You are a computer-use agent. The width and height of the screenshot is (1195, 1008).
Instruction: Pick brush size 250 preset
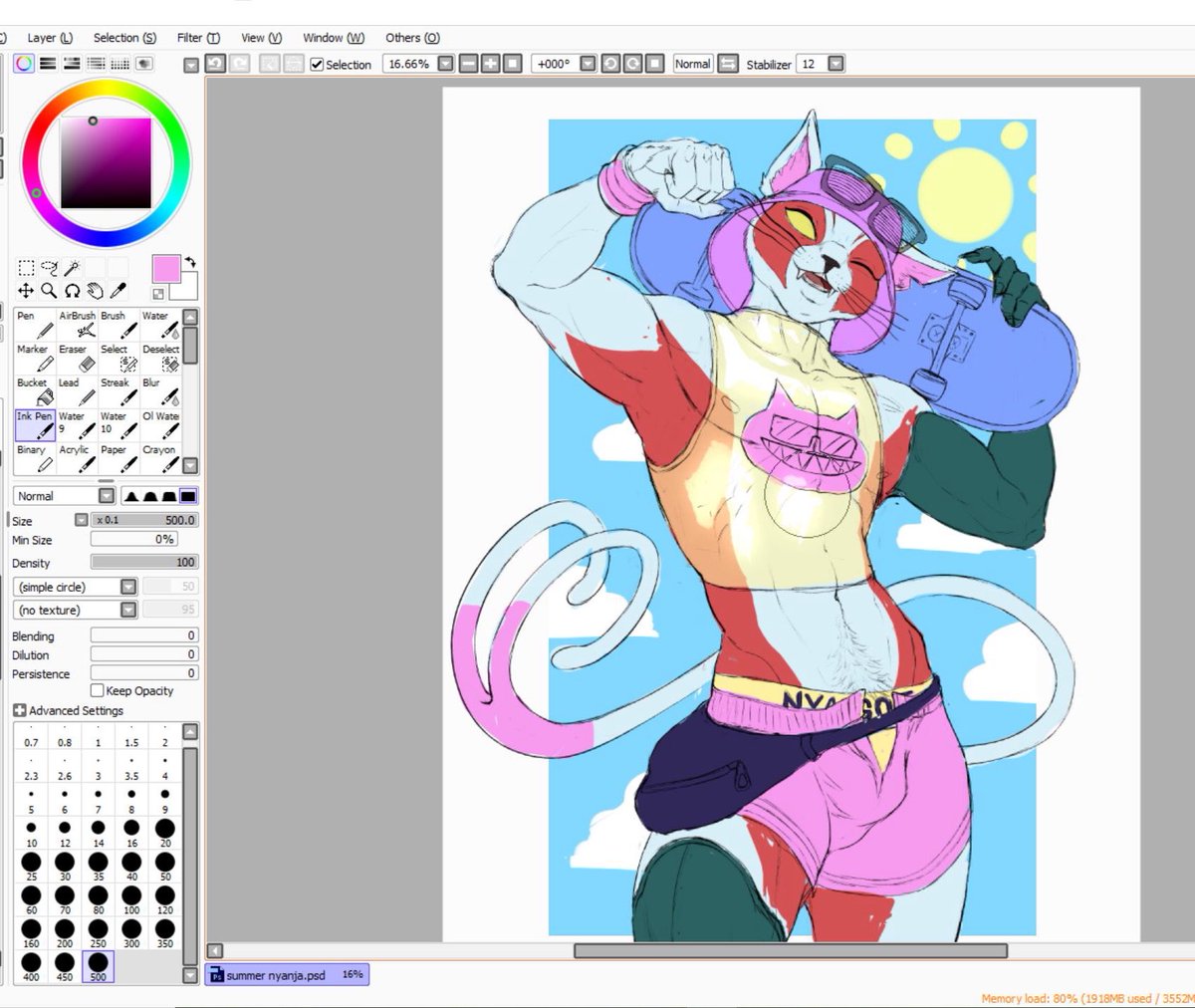tap(98, 931)
